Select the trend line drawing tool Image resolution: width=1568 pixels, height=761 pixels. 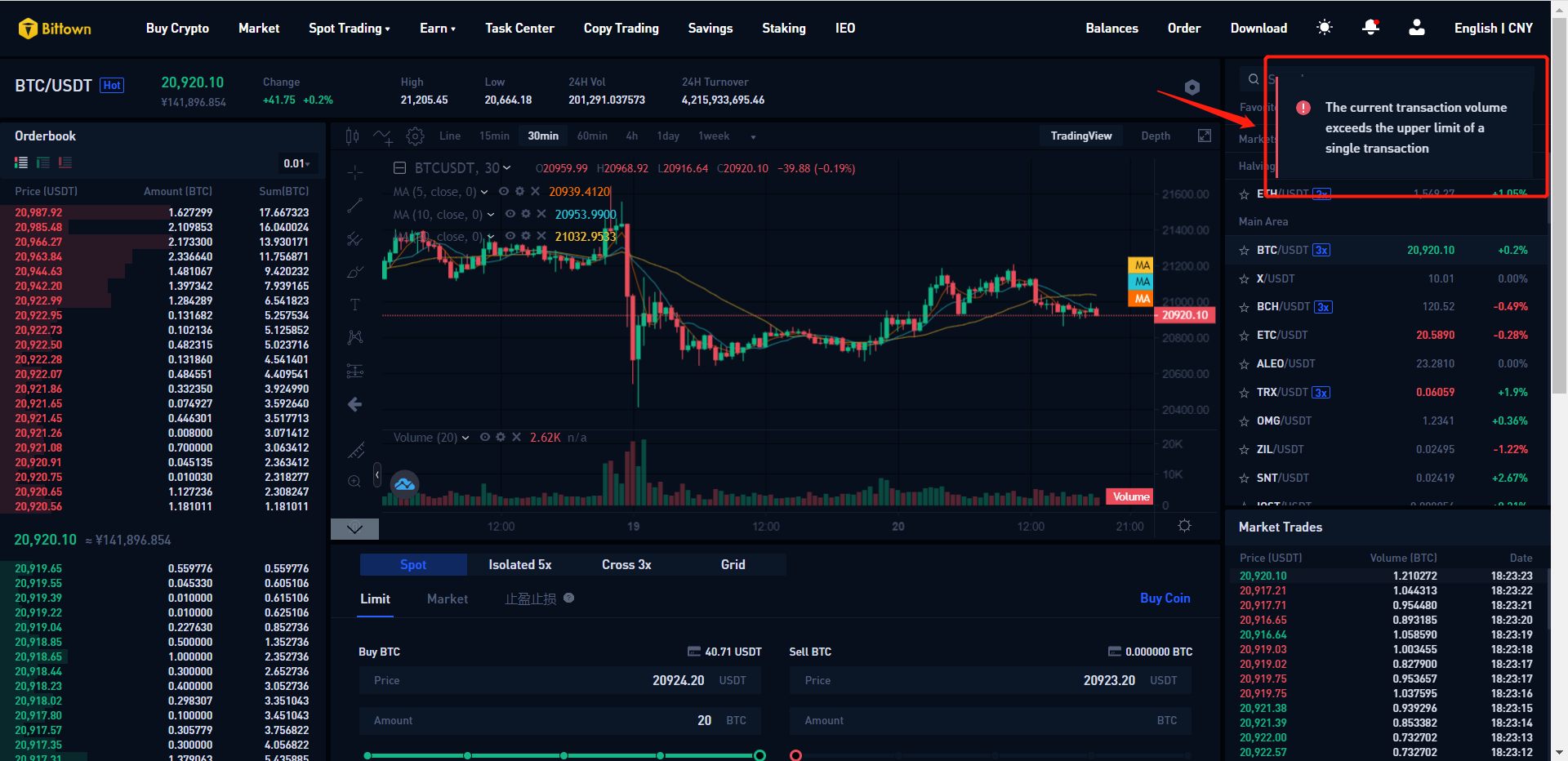[x=354, y=206]
